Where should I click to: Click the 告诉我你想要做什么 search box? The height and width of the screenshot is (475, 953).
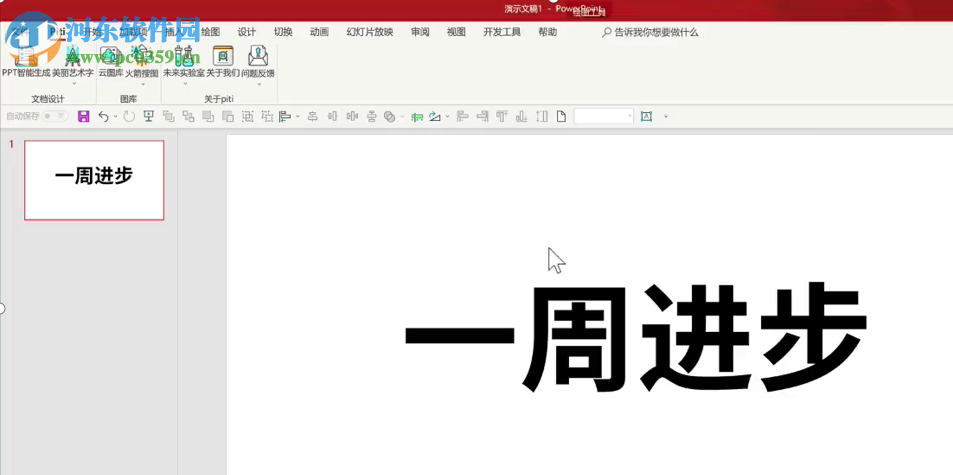(x=650, y=33)
